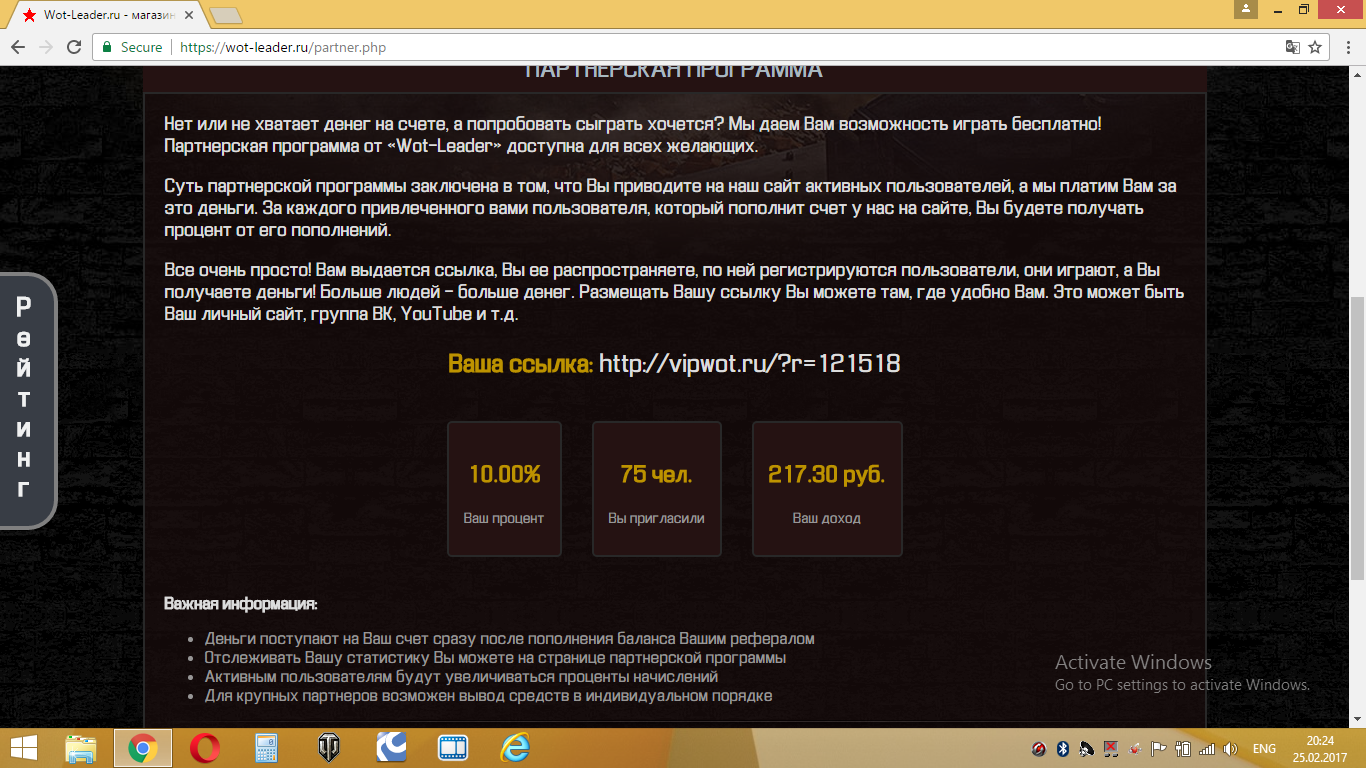Launch Opera from the taskbar
Image resolution: width=1366 pixels, height=768 pixels.
pos(205,748)
